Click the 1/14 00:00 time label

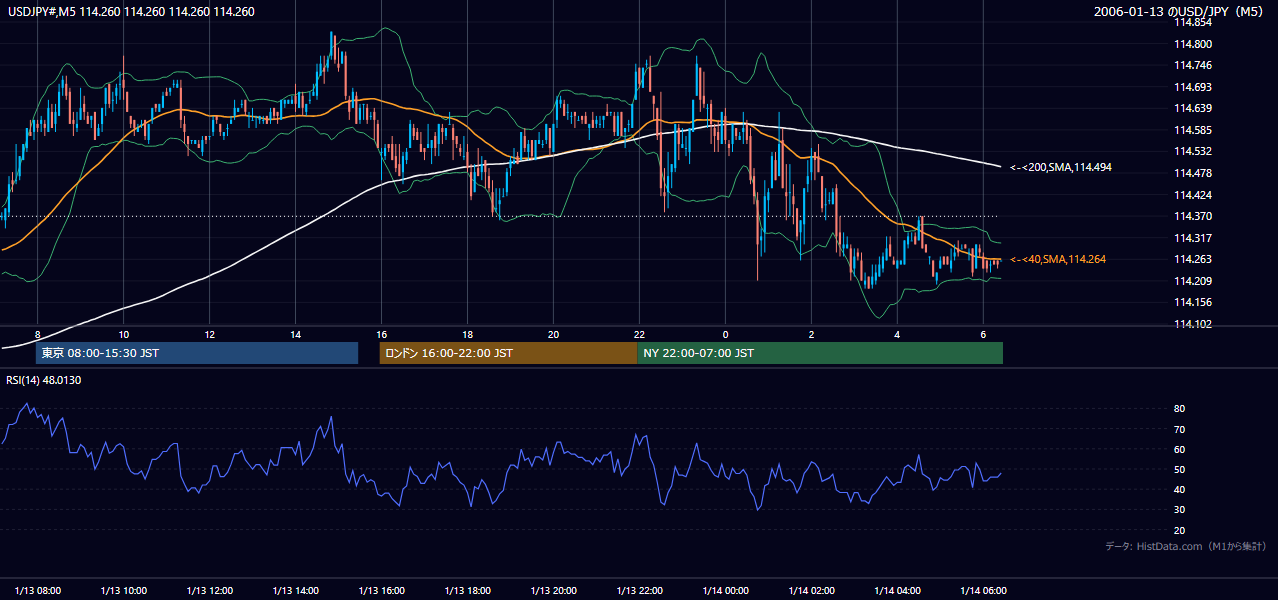[725, 590]
